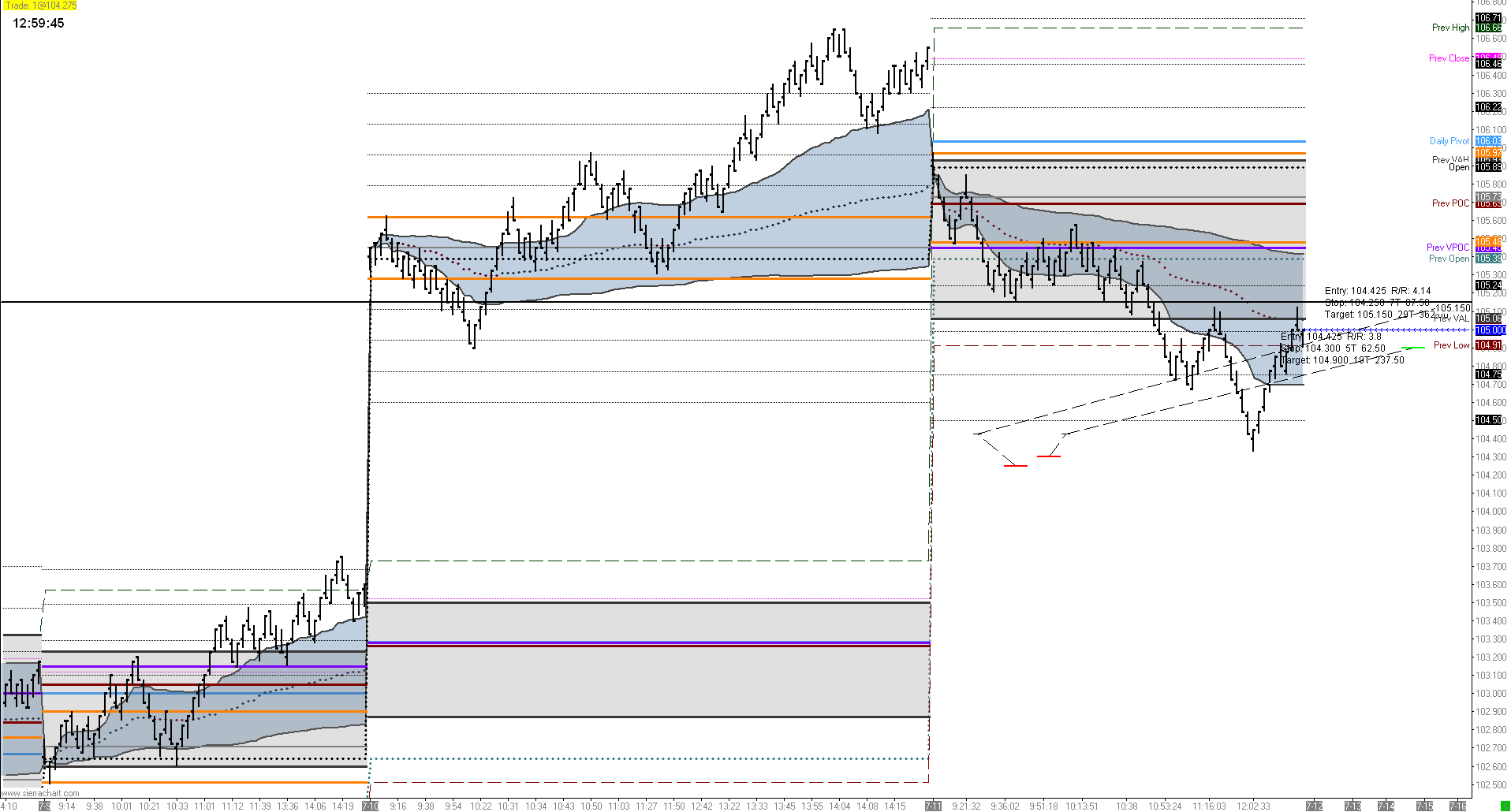Click the 104.50 price marker on scale
The height and width of the screenshot is (812, 1511).
tap(1489, 420)
